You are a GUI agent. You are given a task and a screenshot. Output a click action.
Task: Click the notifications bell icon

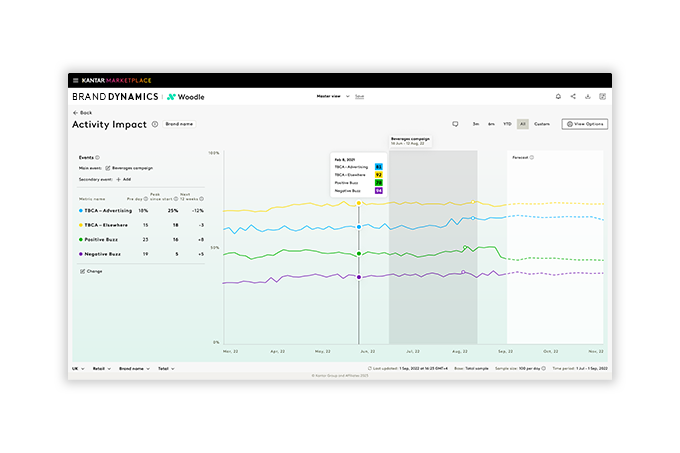(558, 97)
